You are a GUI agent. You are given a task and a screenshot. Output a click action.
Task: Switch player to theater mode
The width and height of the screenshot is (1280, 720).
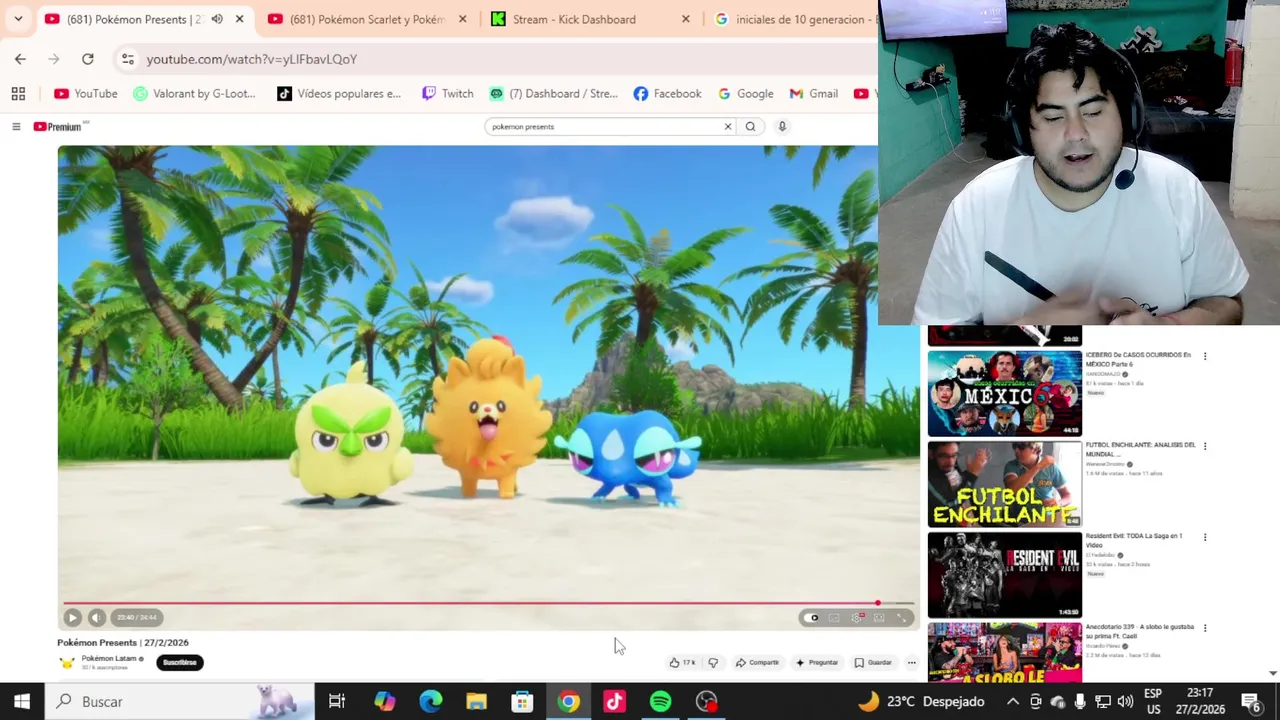tap(879, 618)
